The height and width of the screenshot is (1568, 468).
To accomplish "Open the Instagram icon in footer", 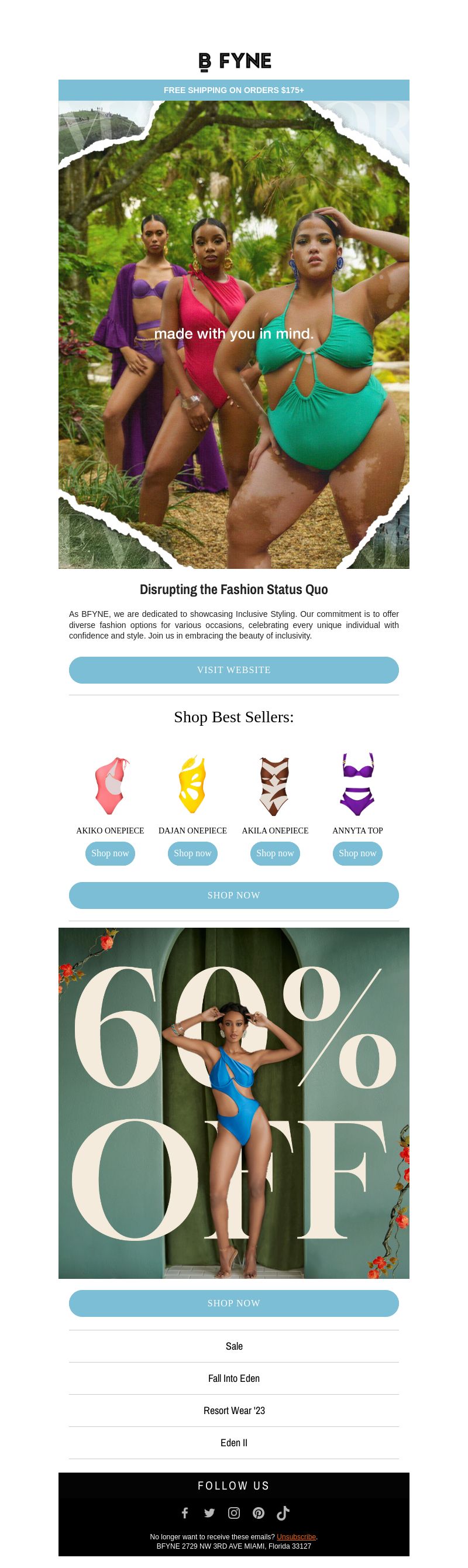I will point(233,1512).
